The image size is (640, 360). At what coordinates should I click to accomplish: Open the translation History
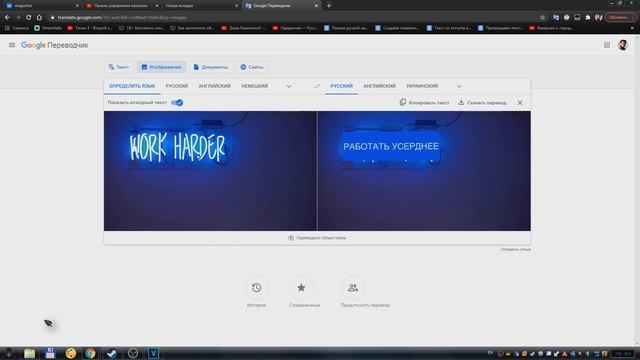coord(256,288)
